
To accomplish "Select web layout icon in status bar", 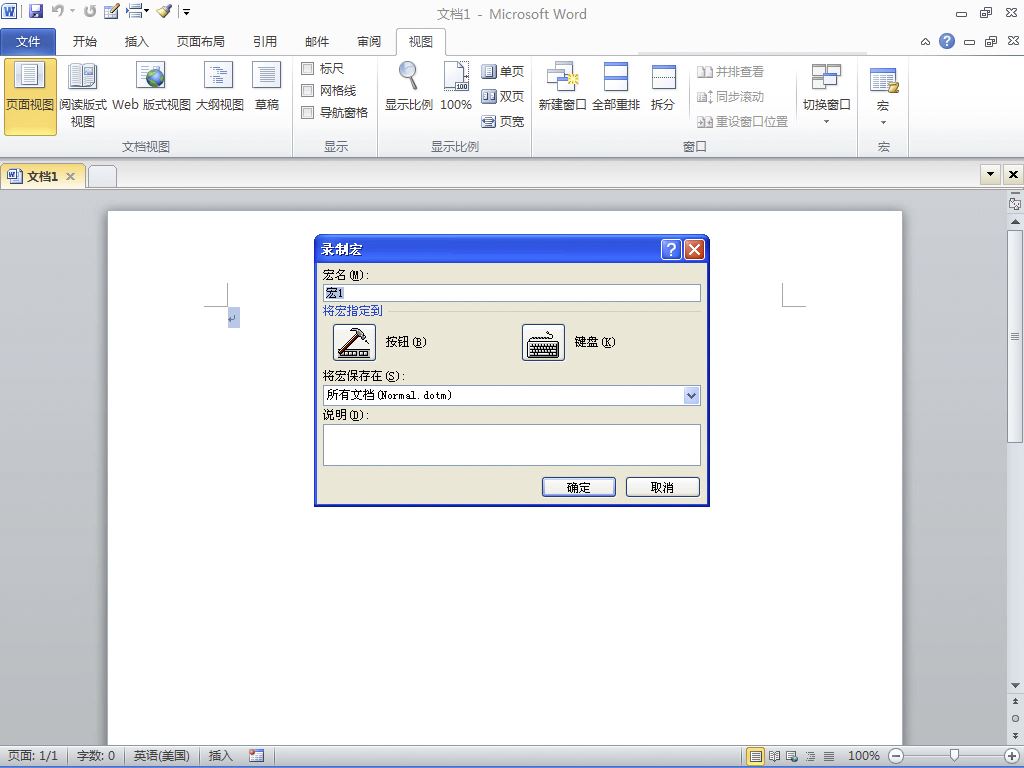I will pos(792,756).
